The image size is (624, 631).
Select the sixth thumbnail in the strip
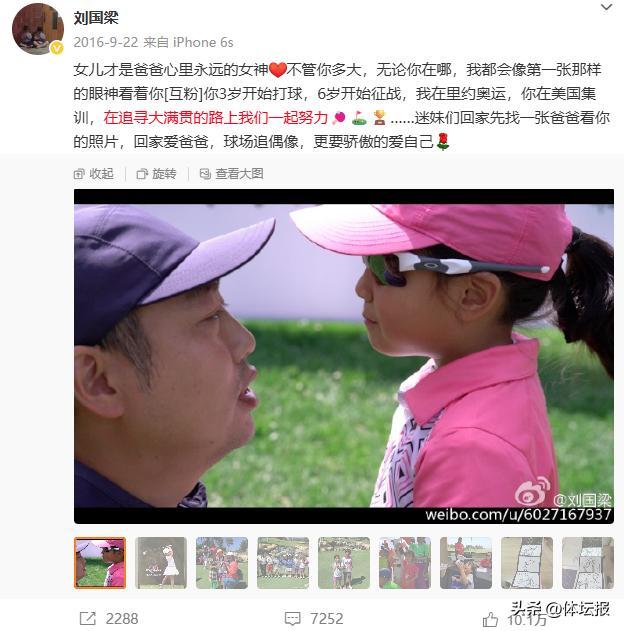pos(405,563)
